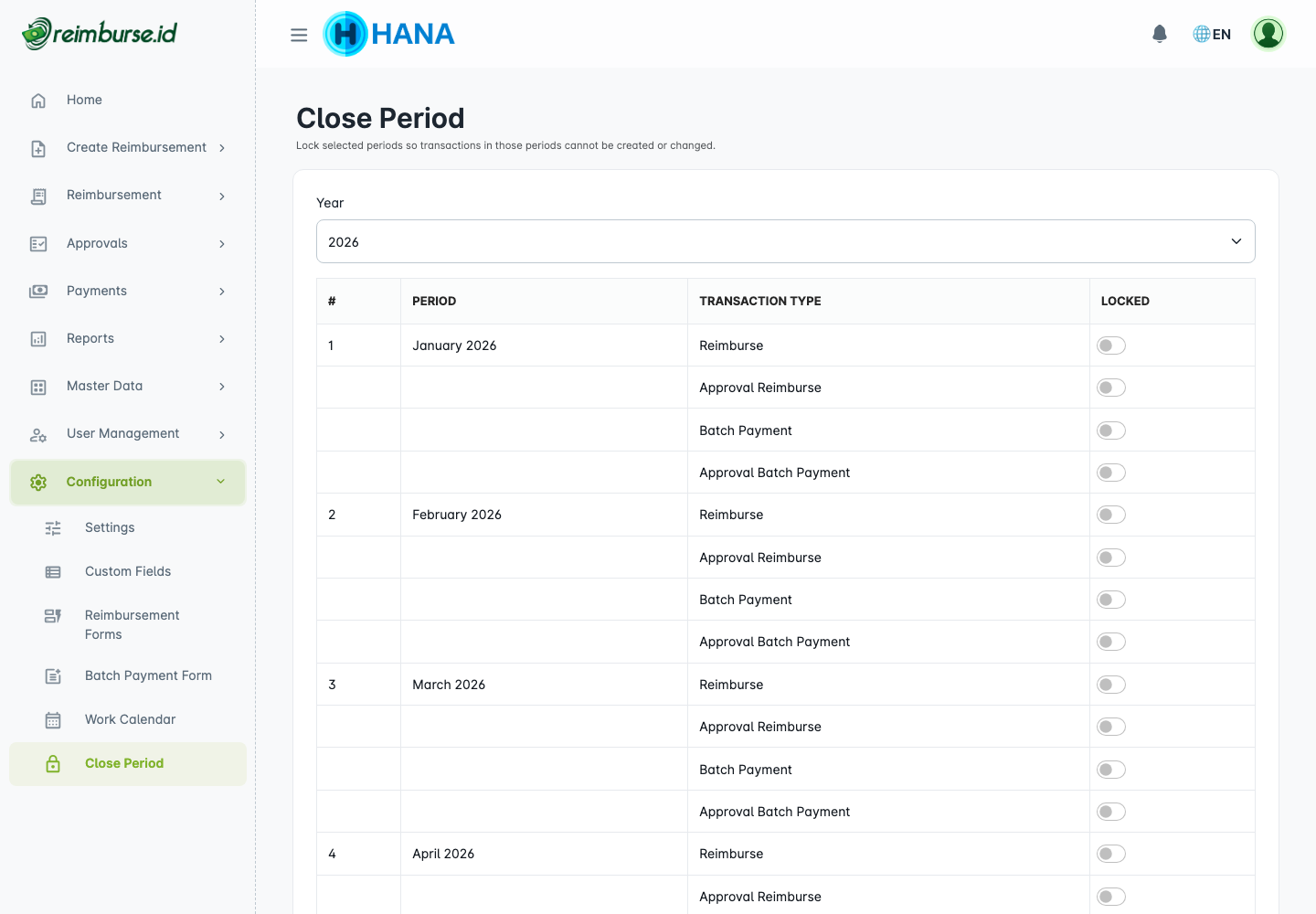Open Reimbursement Forms link

click(x=132, y=624)
